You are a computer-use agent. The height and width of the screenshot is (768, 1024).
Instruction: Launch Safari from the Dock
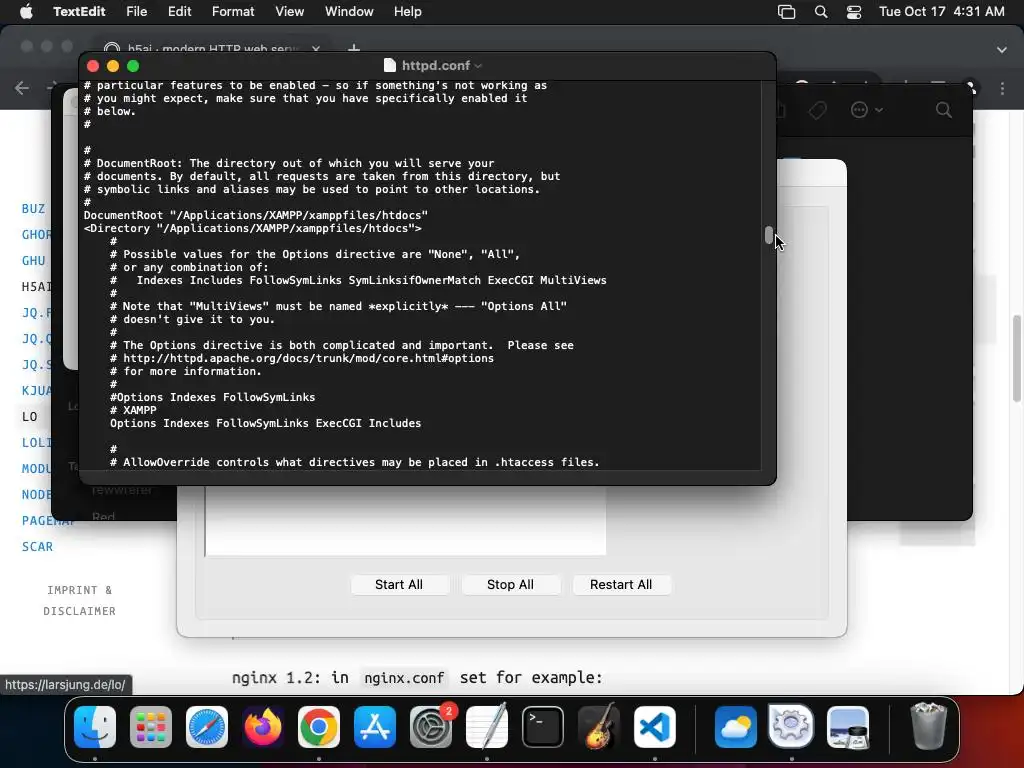pos(207,727)
